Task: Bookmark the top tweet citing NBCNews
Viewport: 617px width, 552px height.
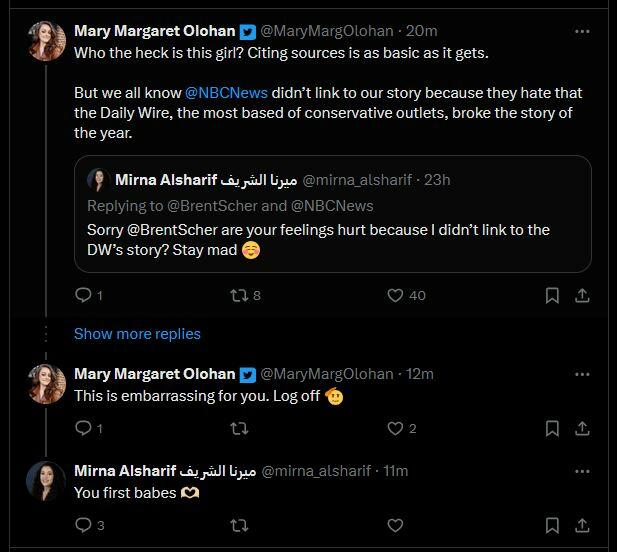Action: [x=552, y=295]
